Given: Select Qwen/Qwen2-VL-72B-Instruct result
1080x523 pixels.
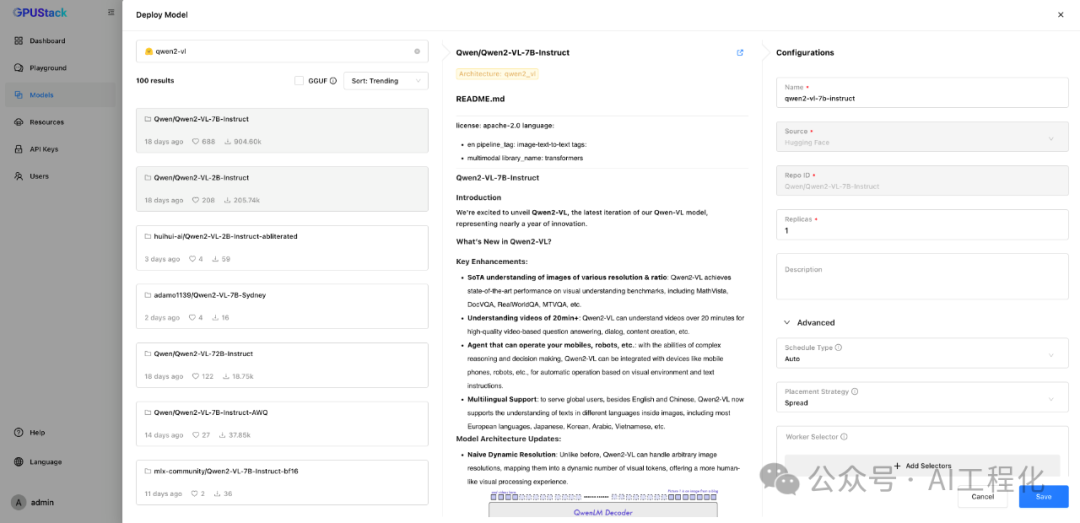Looking at the screenshot, I should pos(282,365).
